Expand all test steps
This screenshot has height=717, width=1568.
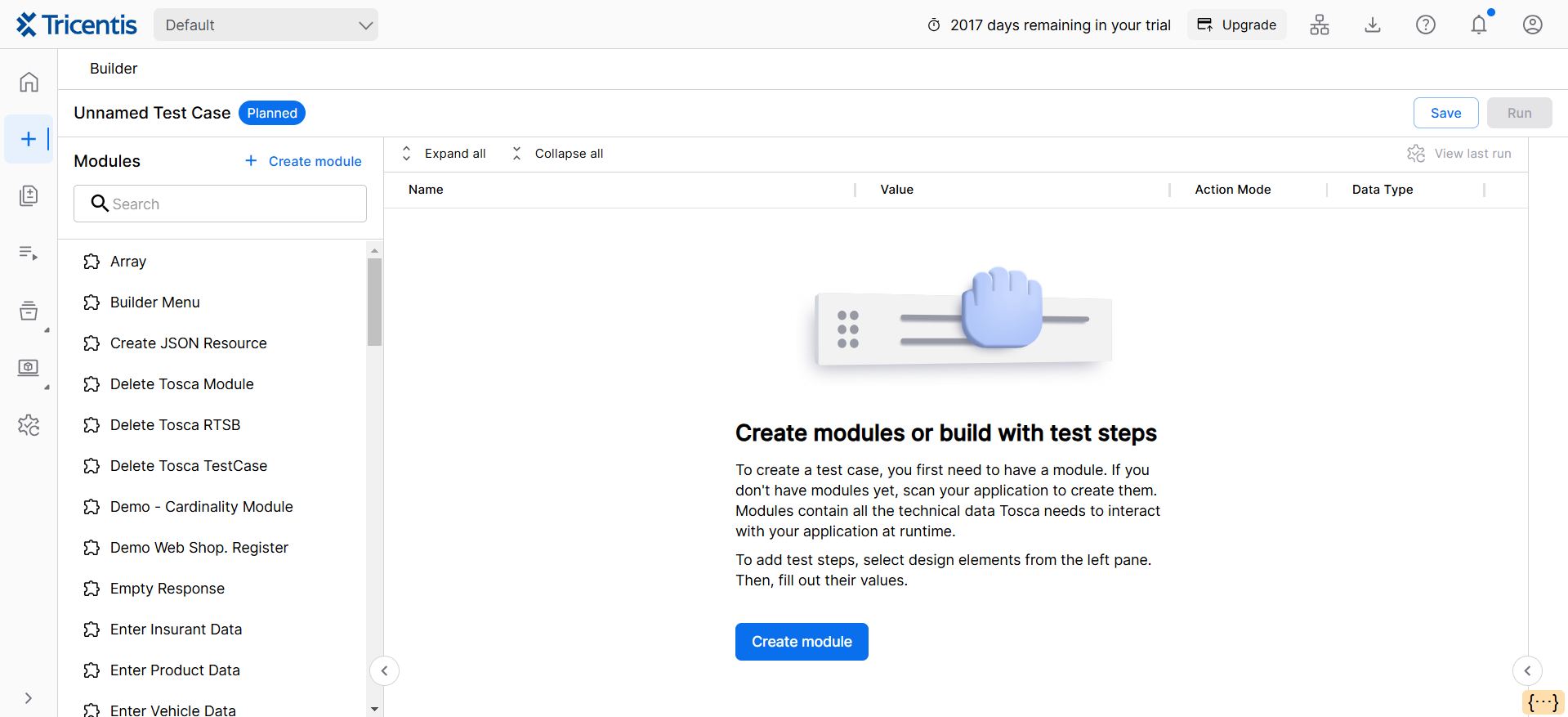[444, 154]
